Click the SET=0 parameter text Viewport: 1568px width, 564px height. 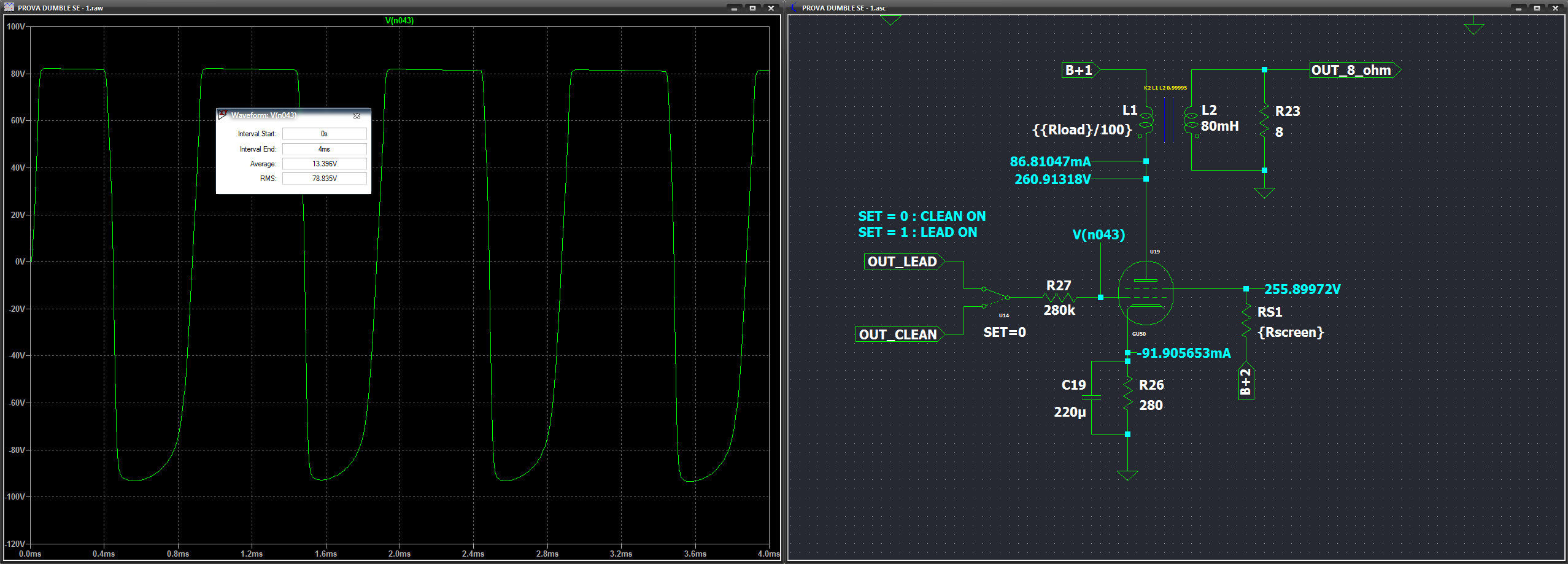click(1004, 333)
